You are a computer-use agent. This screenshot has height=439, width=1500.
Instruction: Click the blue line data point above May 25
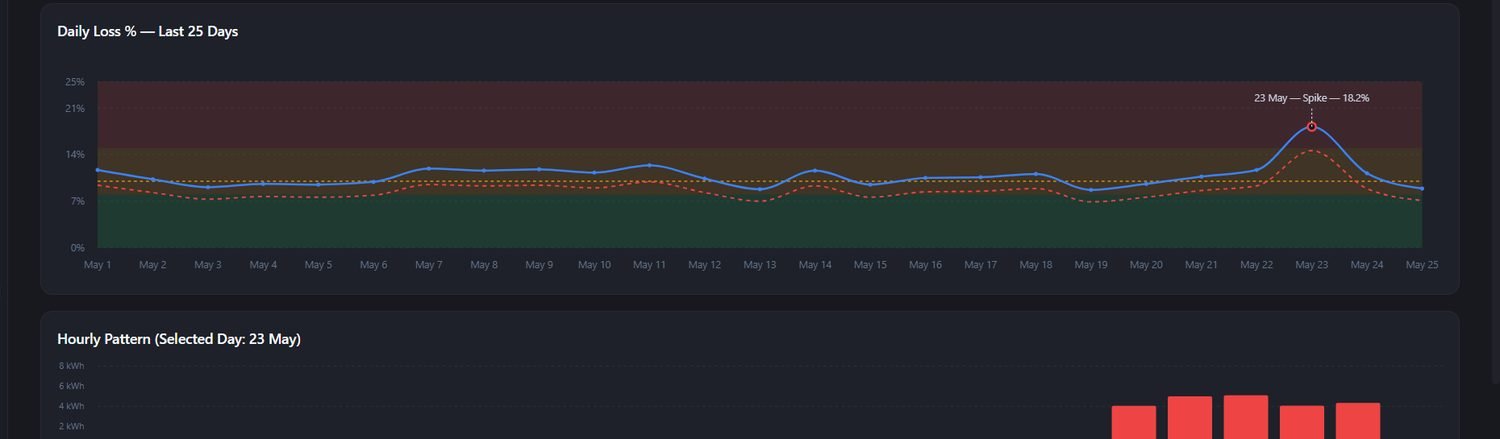[x=1422, y=188]
